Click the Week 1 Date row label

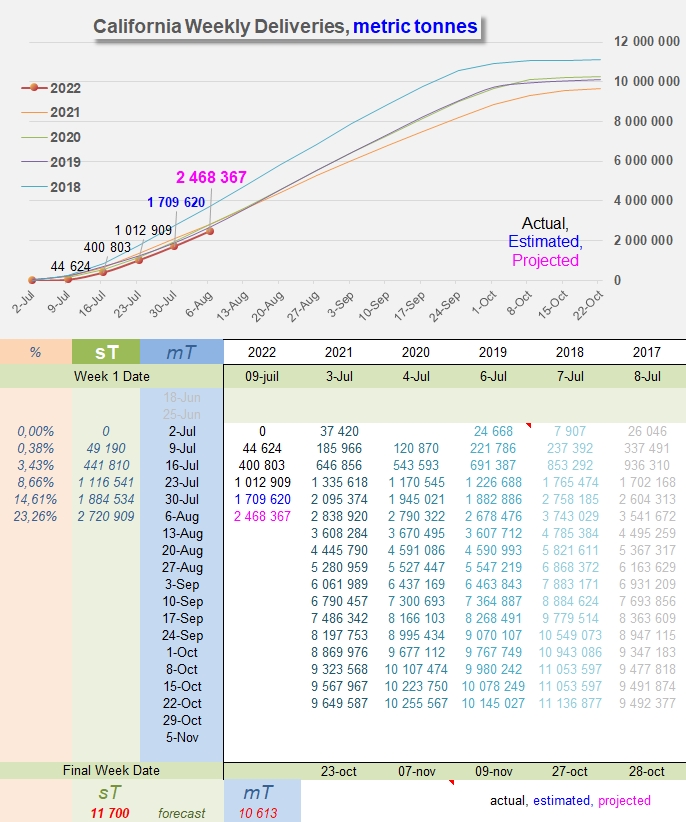[x=112, y=376]
